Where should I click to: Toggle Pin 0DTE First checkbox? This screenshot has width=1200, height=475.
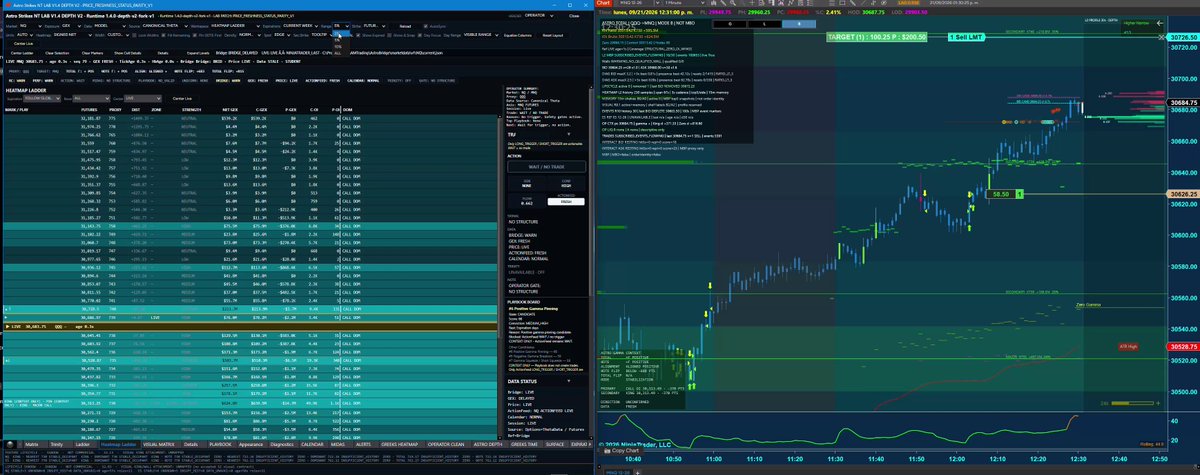point(195,35)
